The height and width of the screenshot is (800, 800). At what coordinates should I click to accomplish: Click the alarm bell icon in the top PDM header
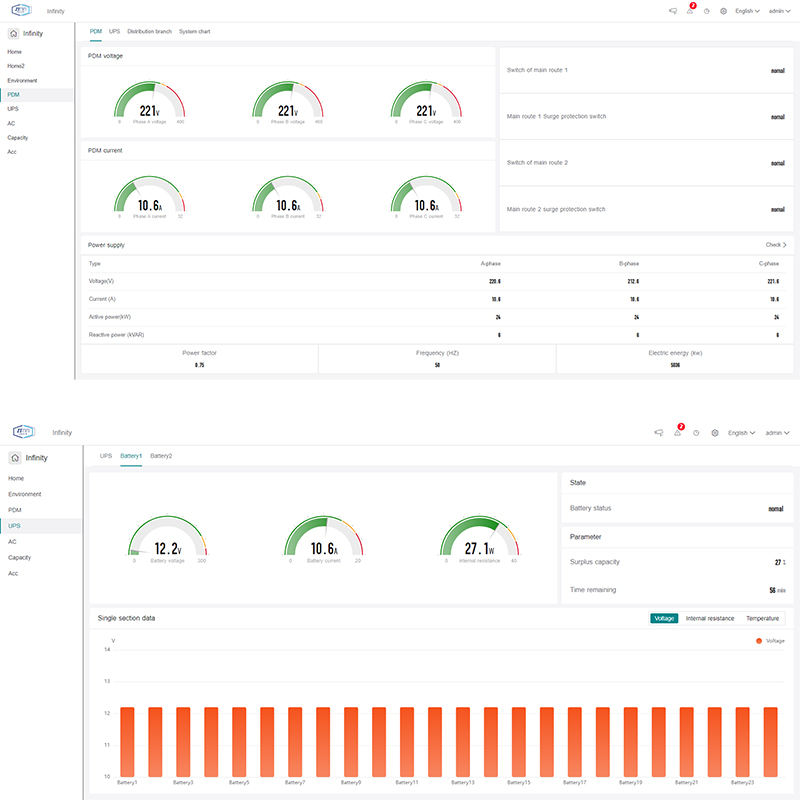pos(690,11)
